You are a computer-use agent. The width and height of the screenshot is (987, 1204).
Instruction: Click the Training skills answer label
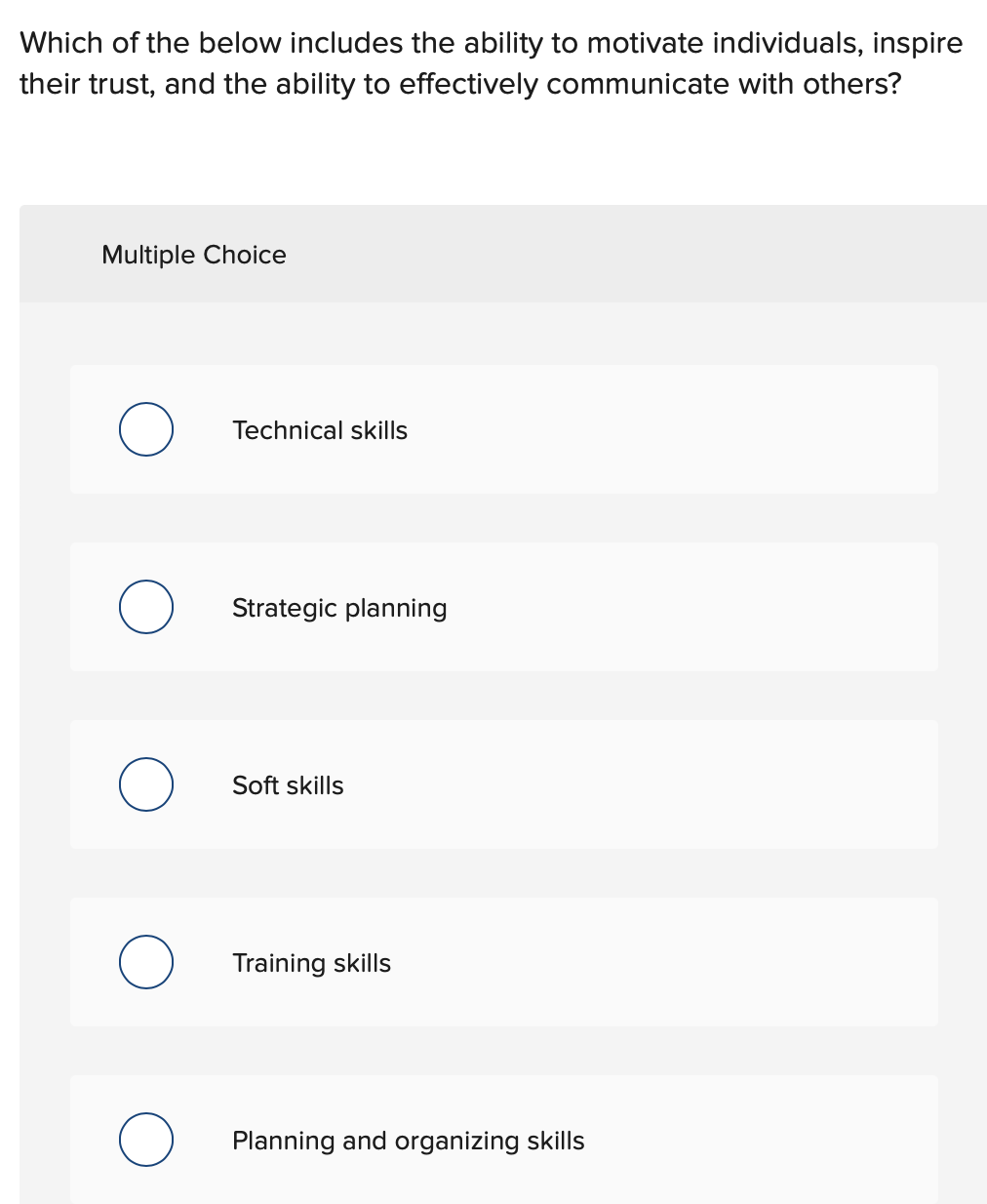point(311,962)
